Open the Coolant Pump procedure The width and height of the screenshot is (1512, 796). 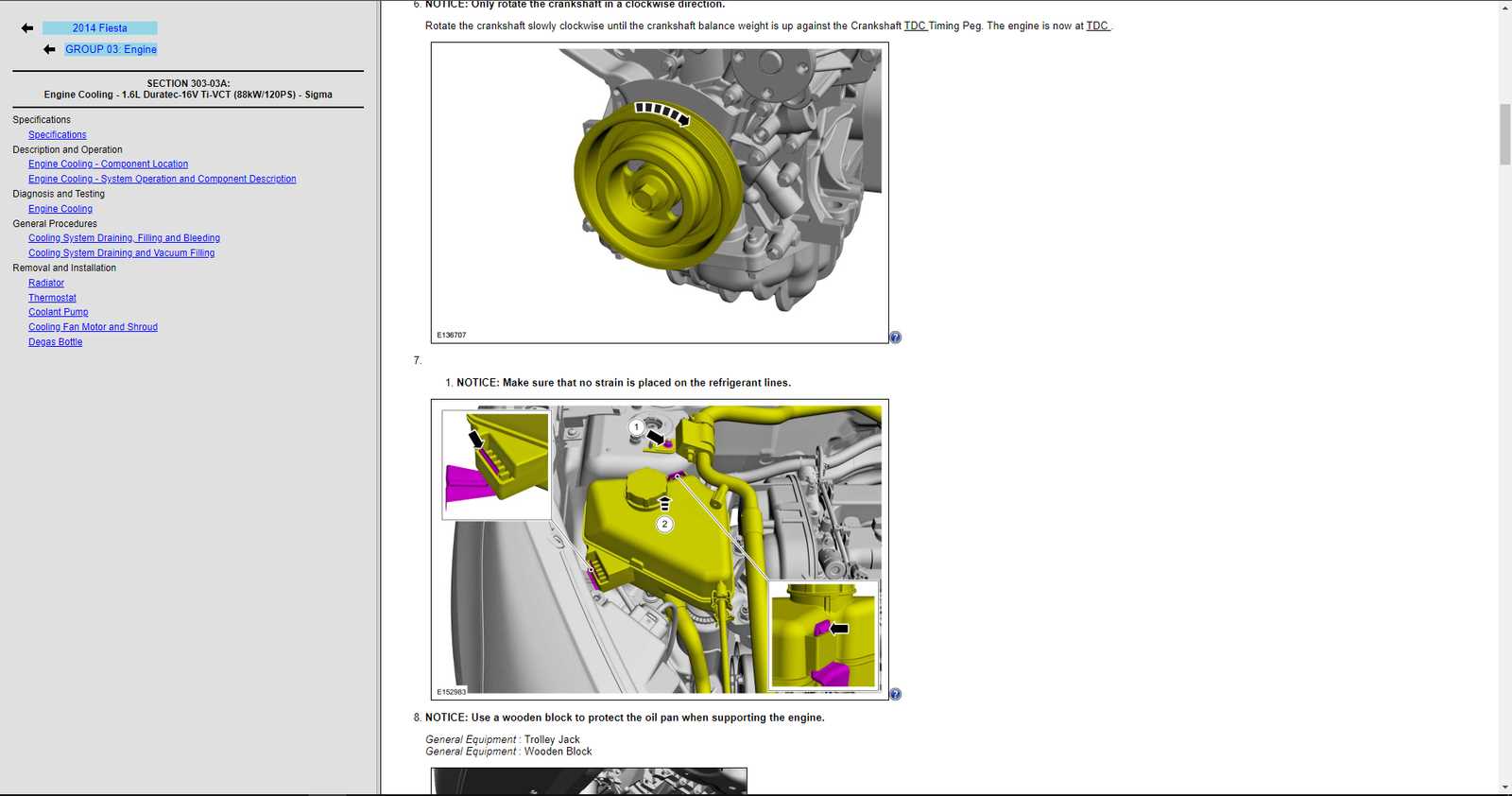tap(58, 312)
